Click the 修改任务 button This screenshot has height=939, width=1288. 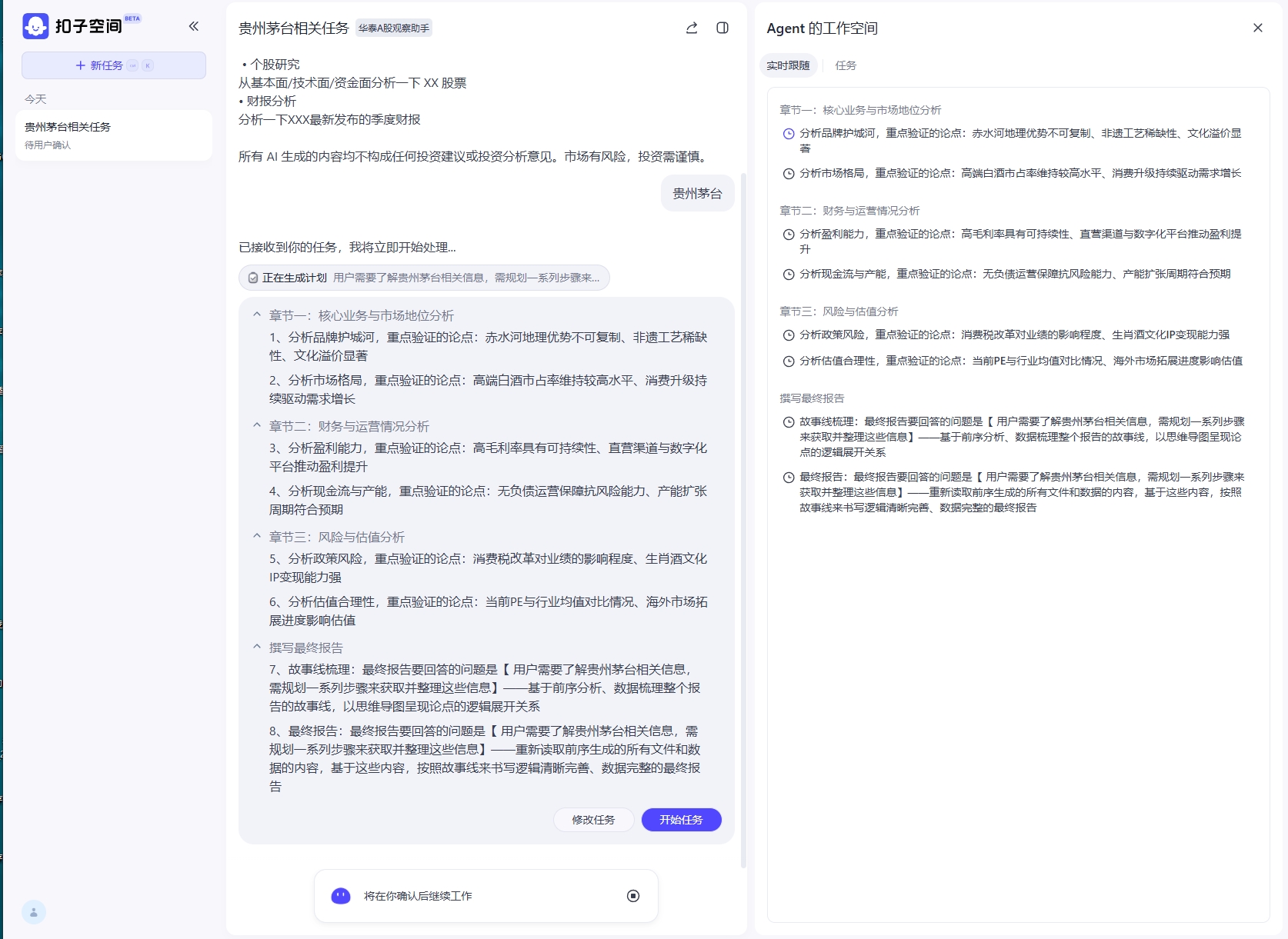tap(593, 820)
